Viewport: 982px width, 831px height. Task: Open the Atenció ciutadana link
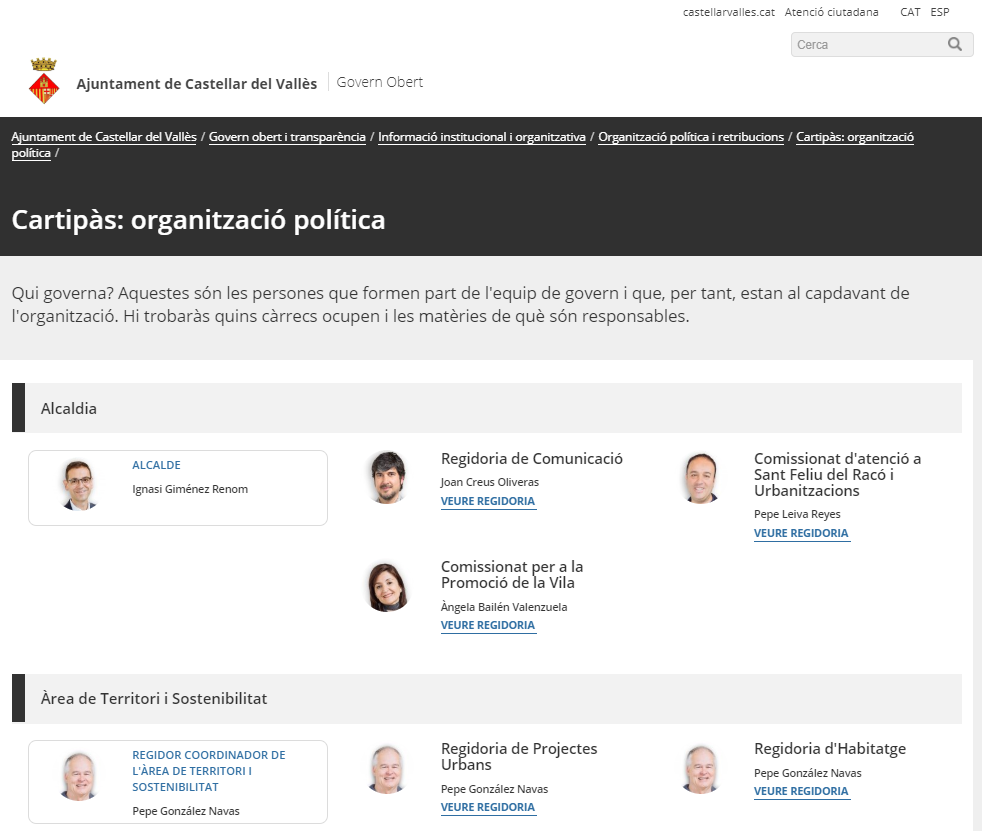[x=831, y=12]
